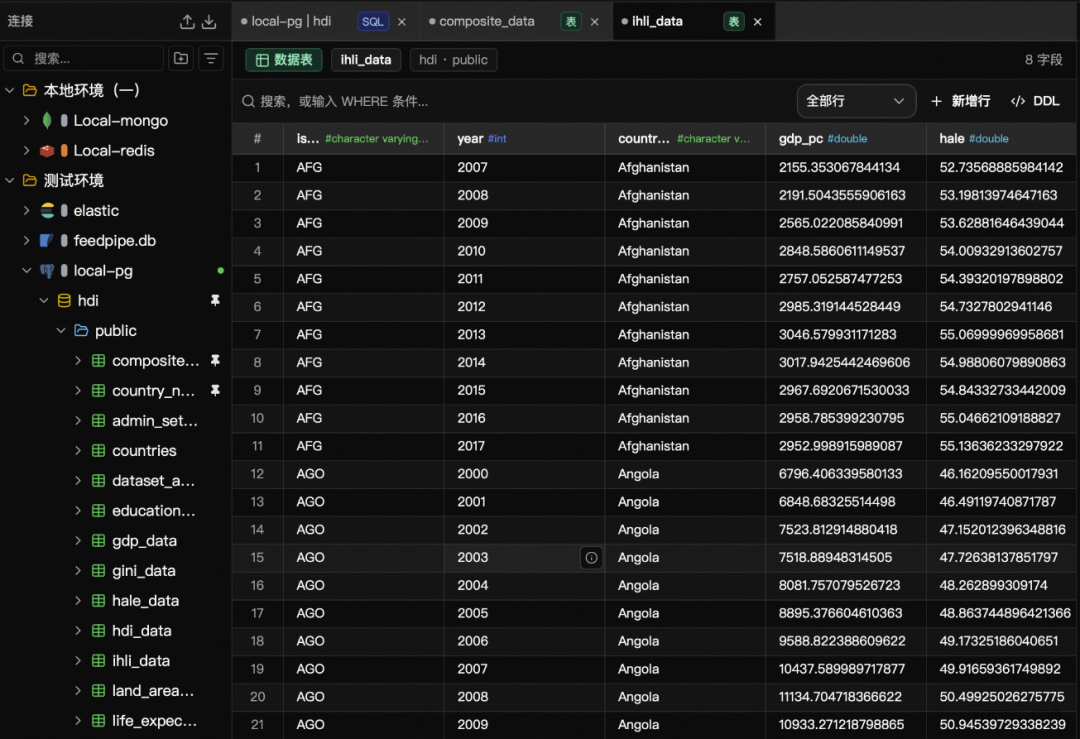Click the upload connections icon

coord(187,21)
